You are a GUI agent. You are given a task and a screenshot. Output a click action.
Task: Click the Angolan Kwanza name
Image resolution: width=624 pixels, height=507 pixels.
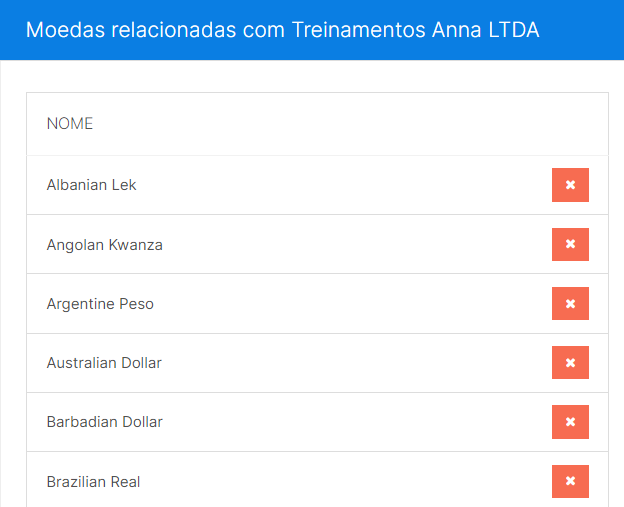(104, 245)
